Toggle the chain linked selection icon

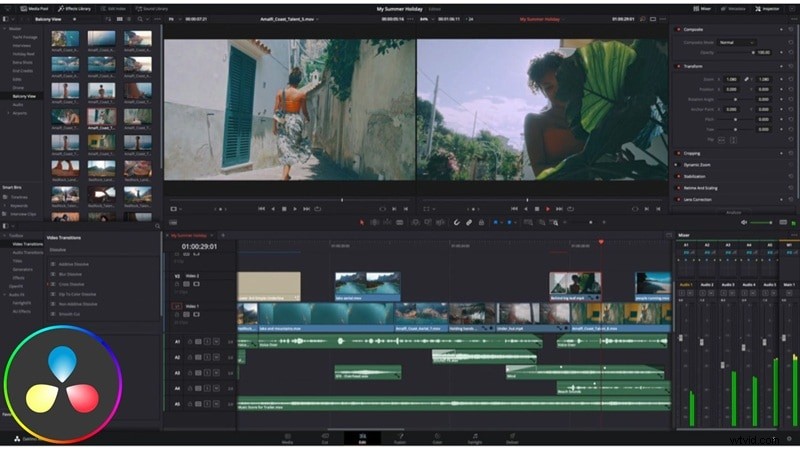469,222
